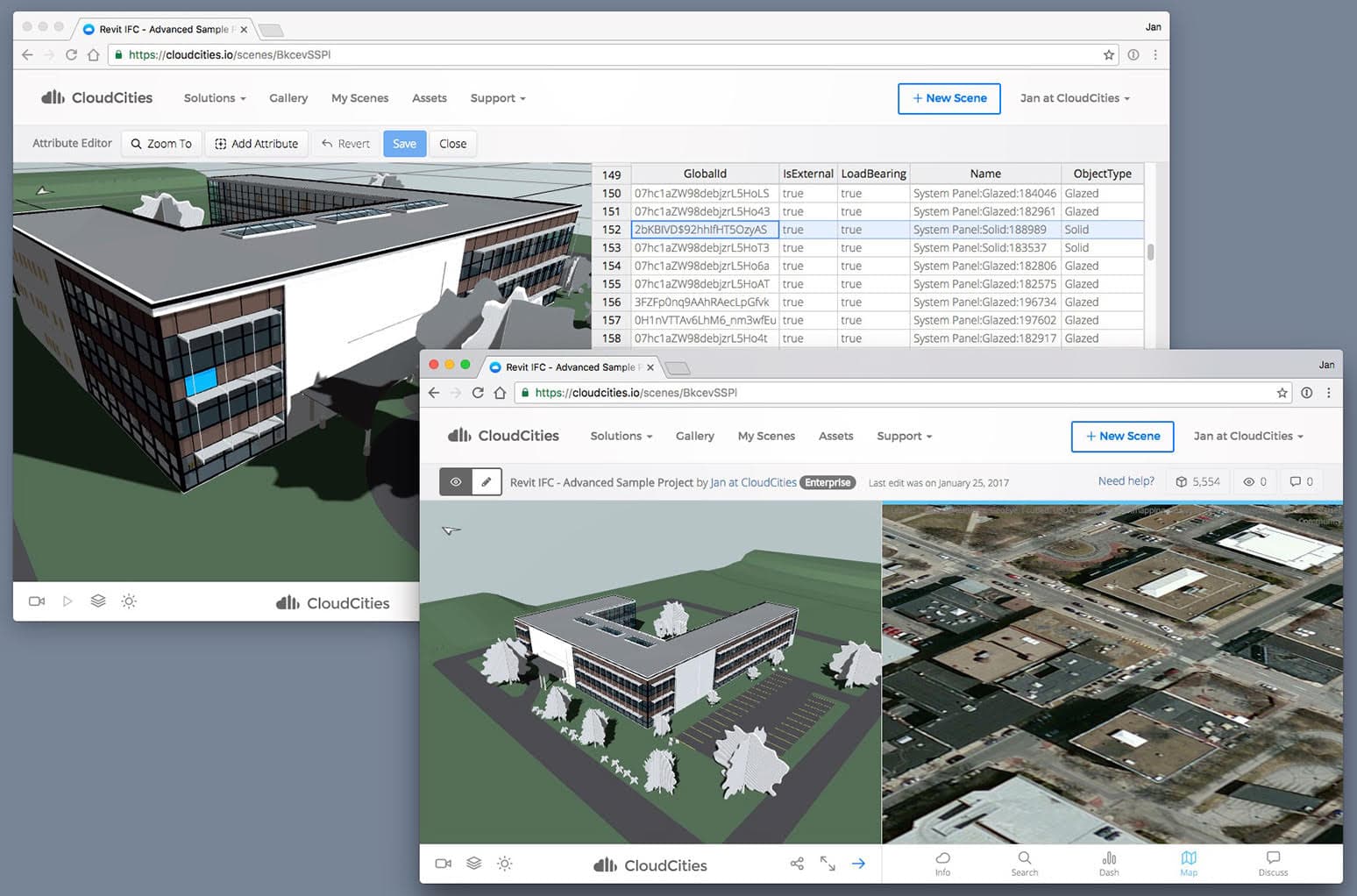Click New Scene in attribute editor window
Screen dimensions: 1357x896
click(x=949, y=98)
